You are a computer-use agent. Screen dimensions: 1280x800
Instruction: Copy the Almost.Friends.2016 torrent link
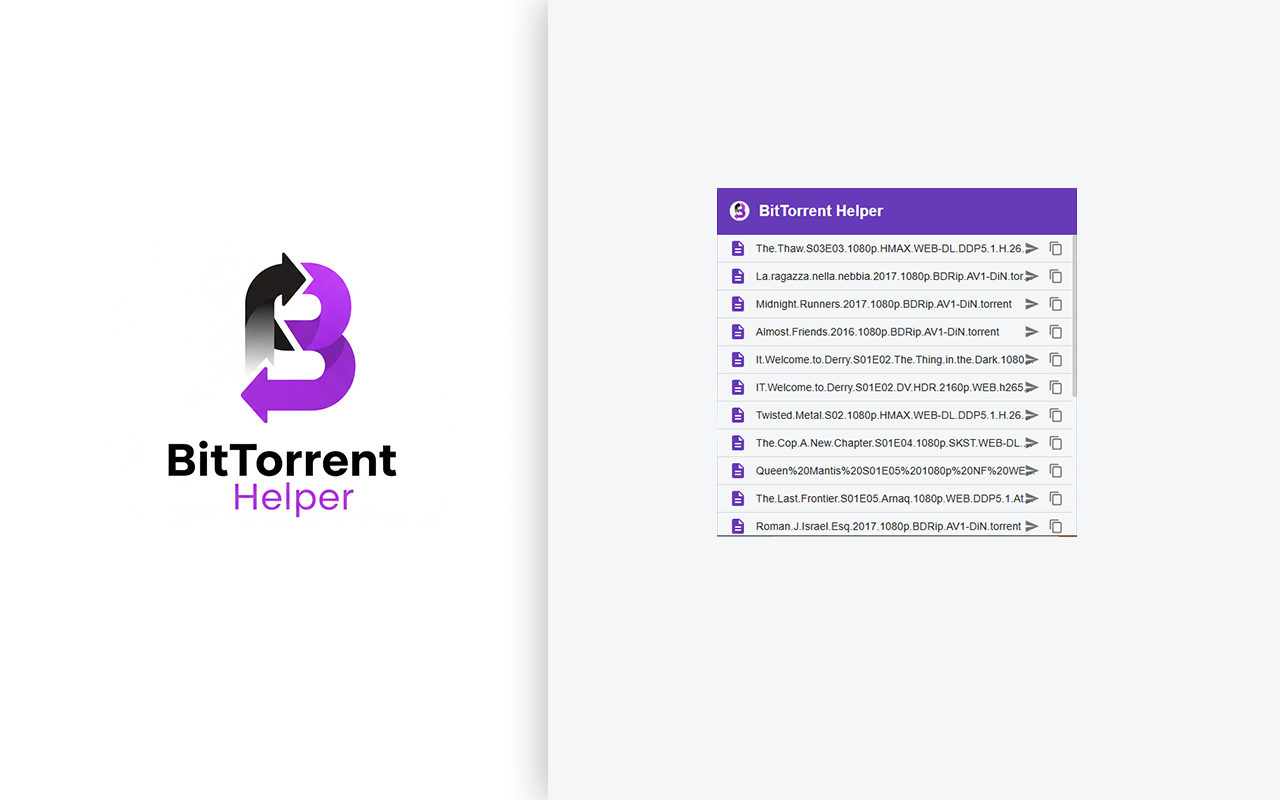tap(1056, 332)
